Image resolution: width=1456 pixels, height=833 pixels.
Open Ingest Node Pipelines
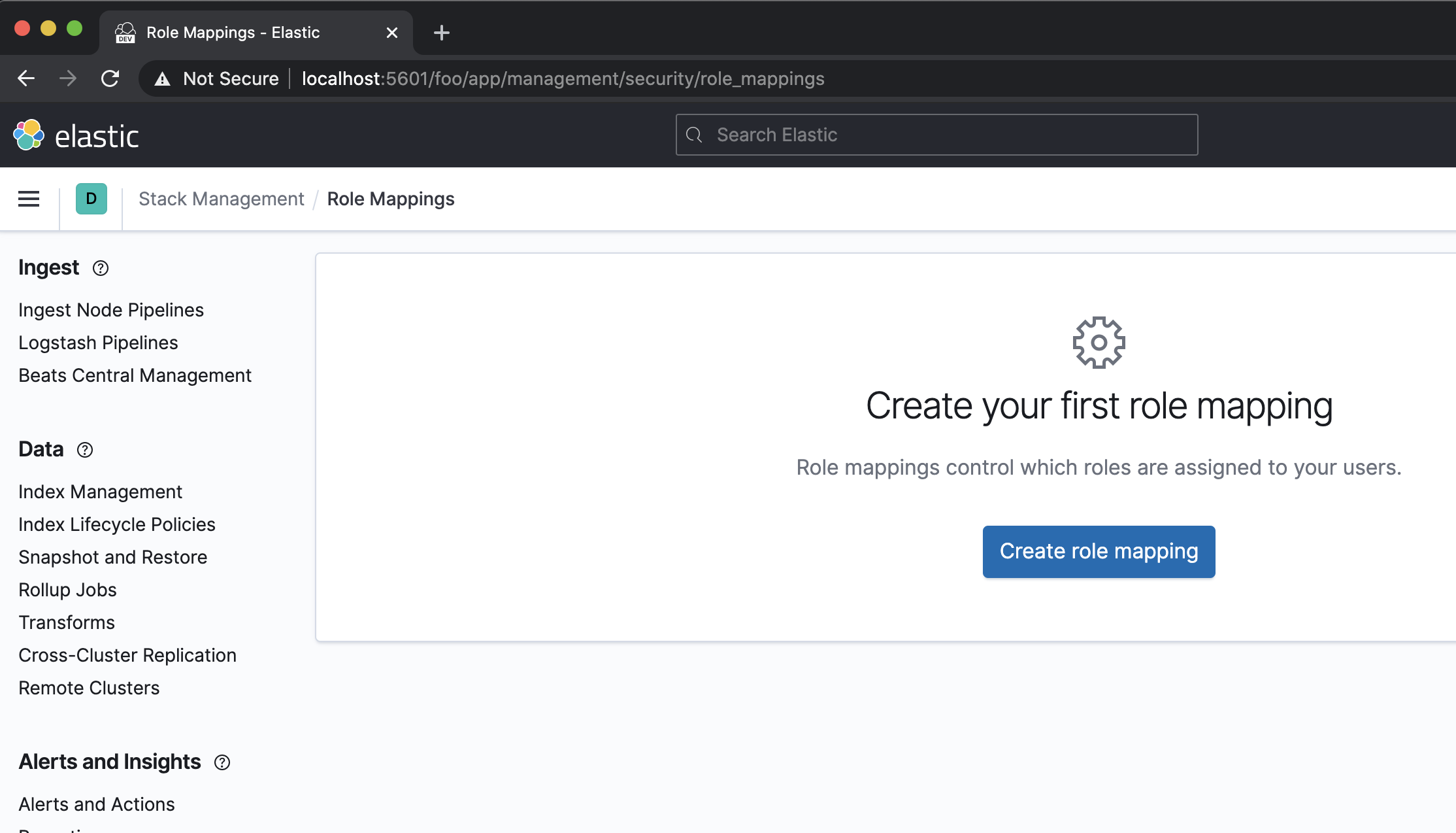click(x=111, y=310)
